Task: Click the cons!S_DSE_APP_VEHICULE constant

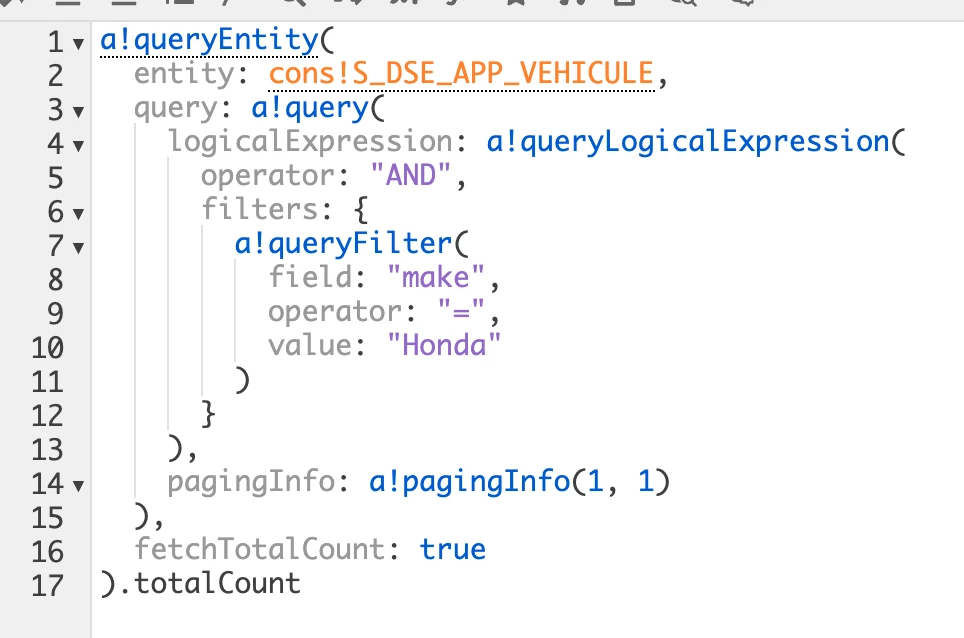Action: click(x=461, y=74)
